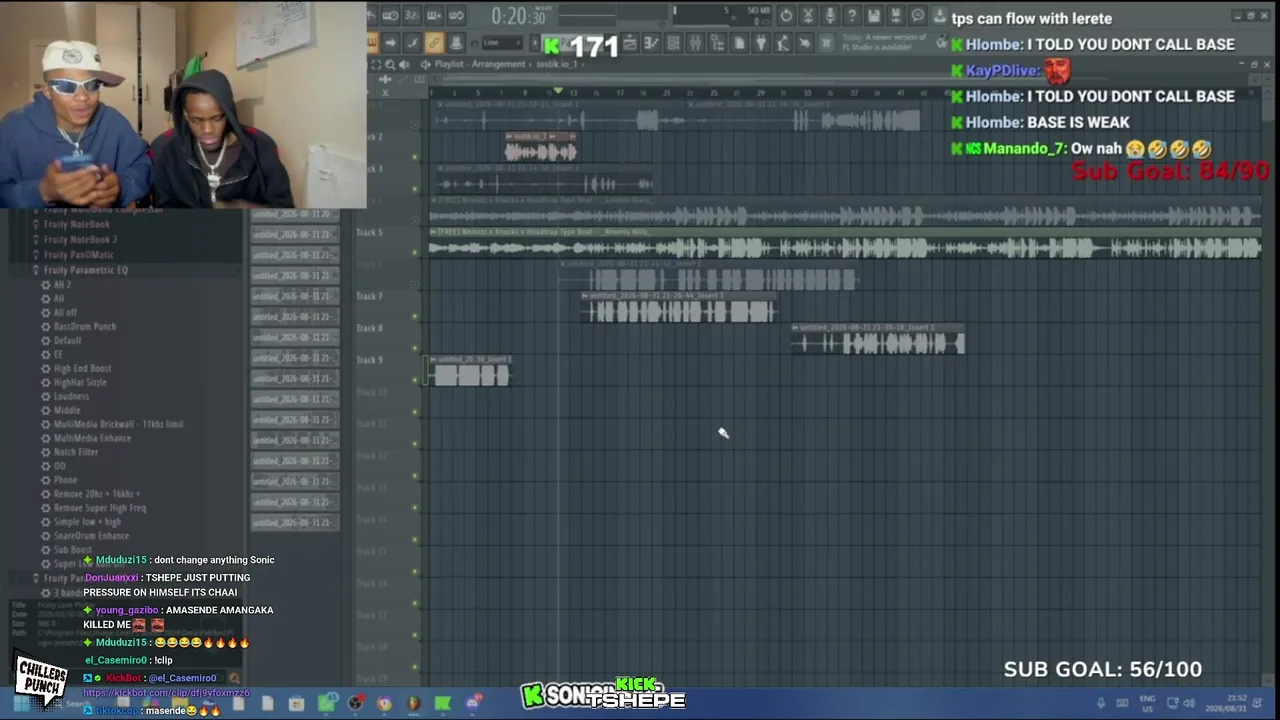Viewport: 1280px width, 720px height.
Task: Select the High End Boost preset
Action: coord(82,369)
